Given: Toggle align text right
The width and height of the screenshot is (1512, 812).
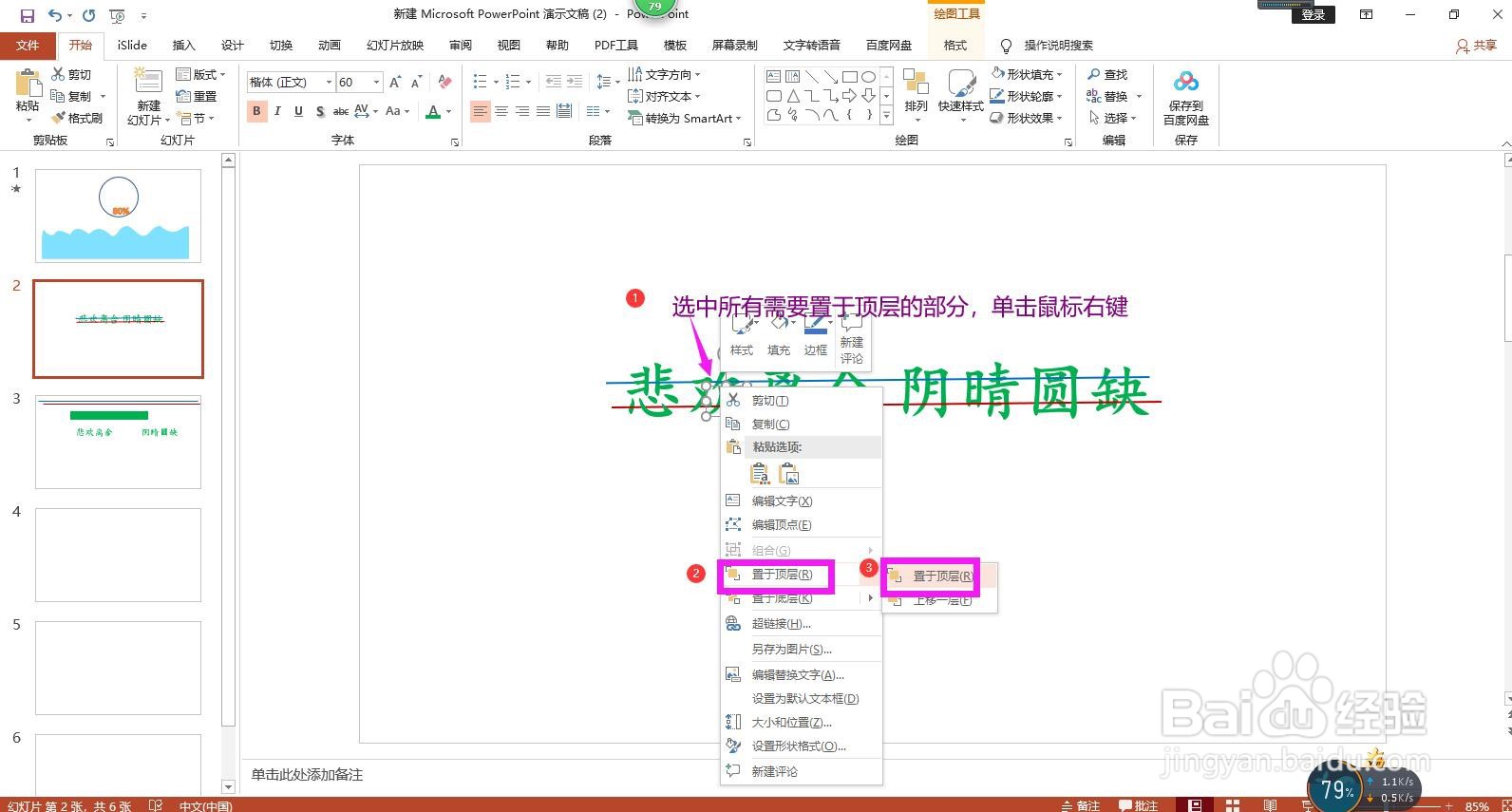Looking at the screenshot, I should pyautogui.click(x=522, y=111).
